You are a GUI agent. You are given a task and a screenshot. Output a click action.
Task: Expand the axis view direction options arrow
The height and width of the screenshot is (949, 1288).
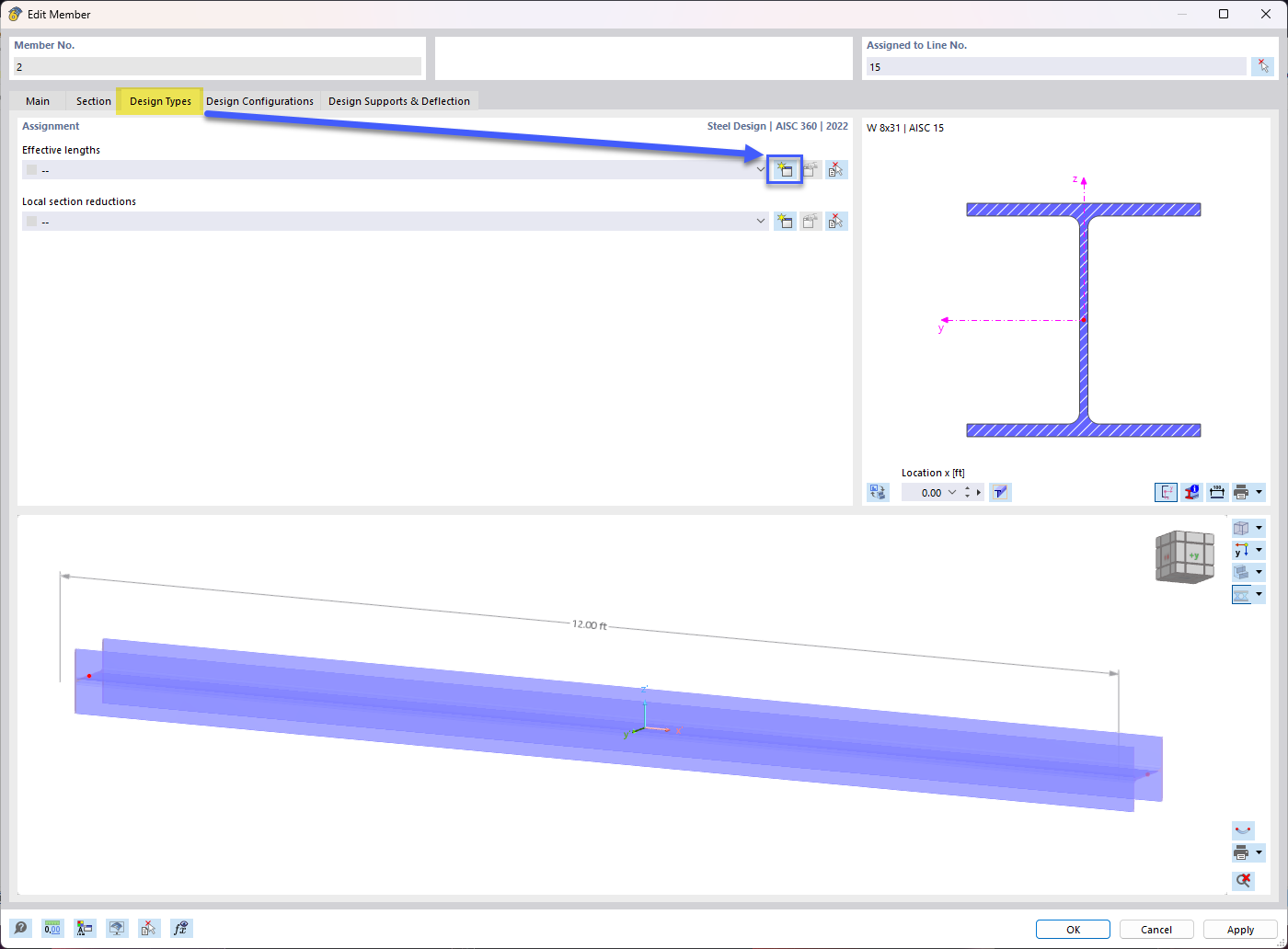point(1259,550)
